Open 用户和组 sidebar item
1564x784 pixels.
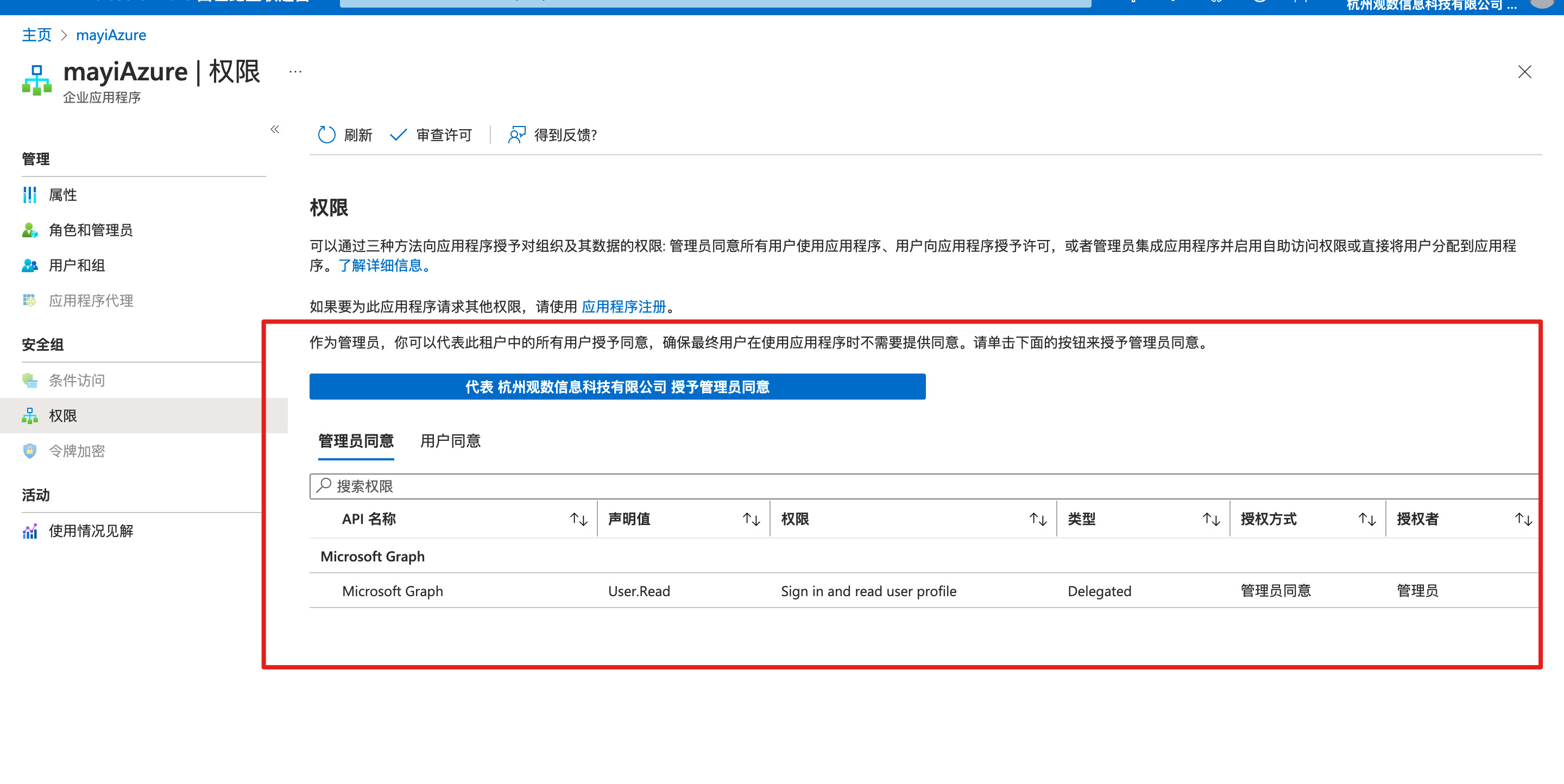77,265
